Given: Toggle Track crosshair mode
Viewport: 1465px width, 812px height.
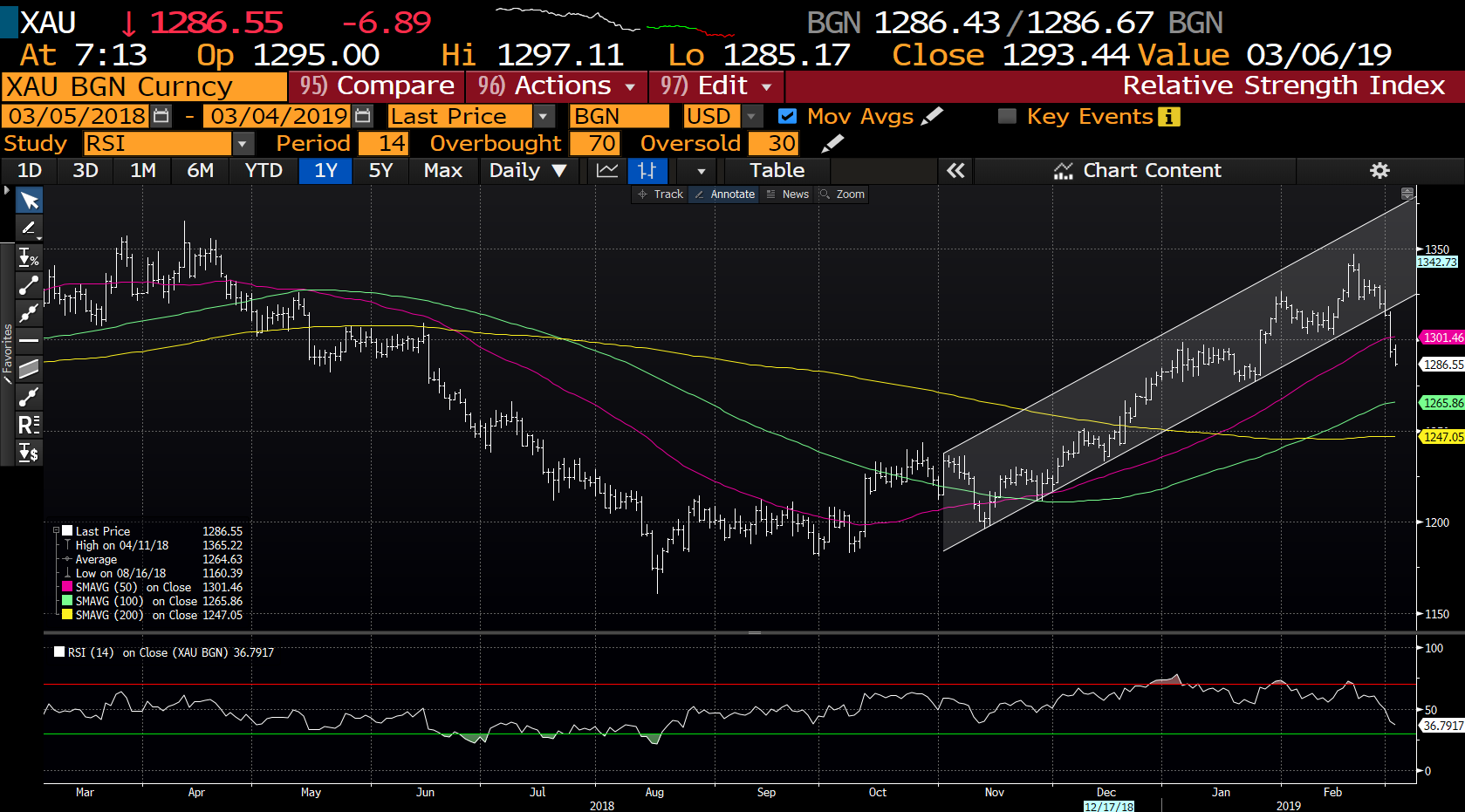Looking at the screenshot, I should click(661, 194).
